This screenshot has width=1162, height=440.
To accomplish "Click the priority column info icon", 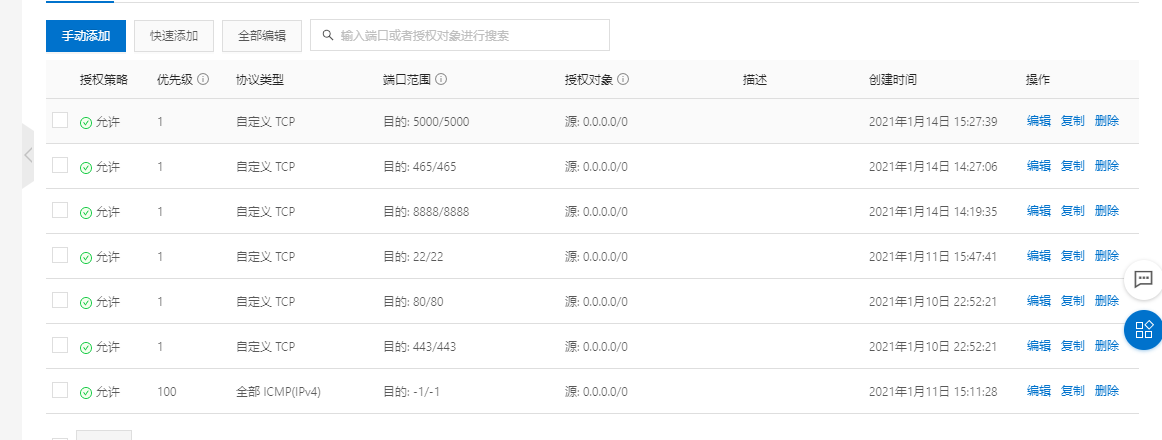I will click(x=203, y=80).
